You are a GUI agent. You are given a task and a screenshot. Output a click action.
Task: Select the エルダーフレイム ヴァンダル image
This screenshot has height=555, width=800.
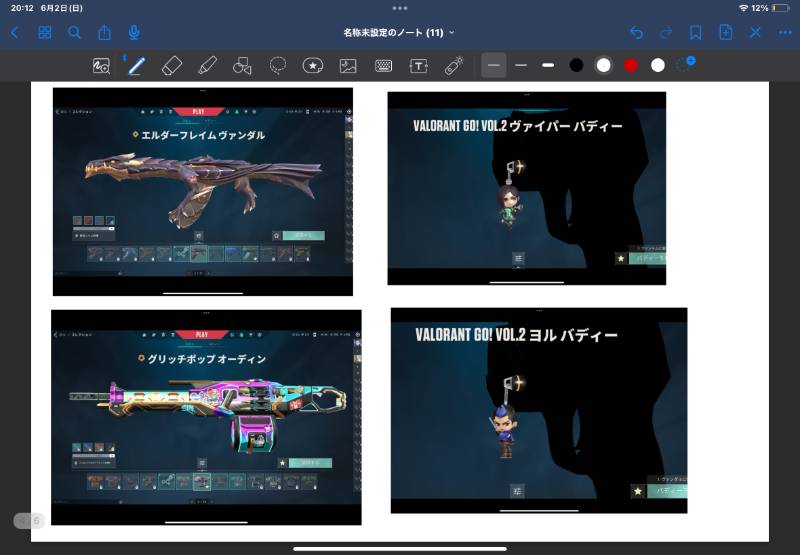203,192
